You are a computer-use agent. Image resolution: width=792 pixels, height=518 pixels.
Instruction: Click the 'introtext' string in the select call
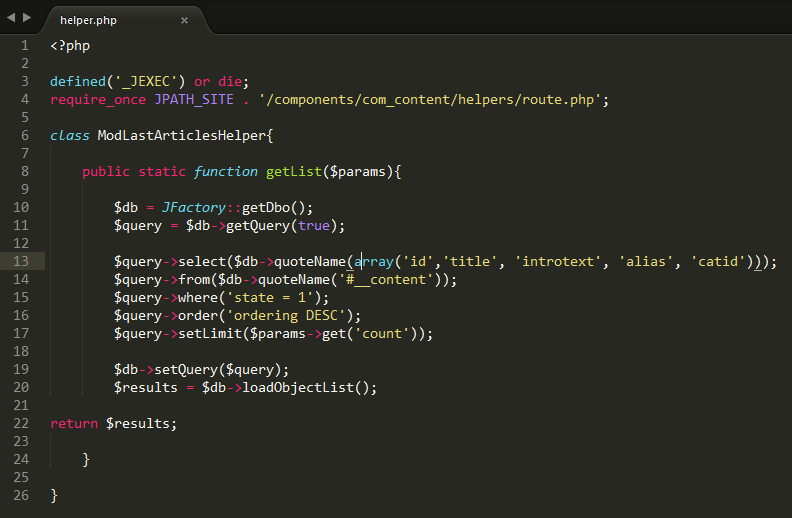point(558,261)
